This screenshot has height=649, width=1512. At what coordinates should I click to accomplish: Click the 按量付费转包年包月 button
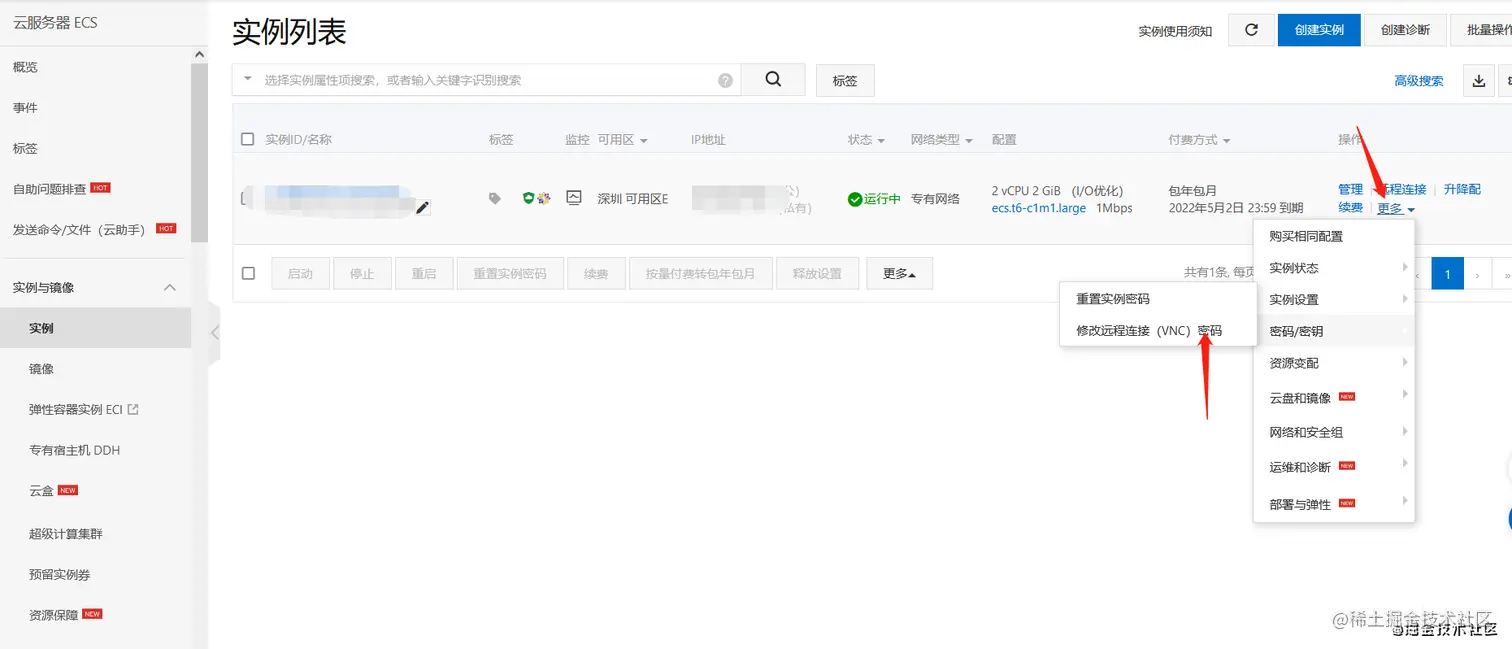[700, 273]
